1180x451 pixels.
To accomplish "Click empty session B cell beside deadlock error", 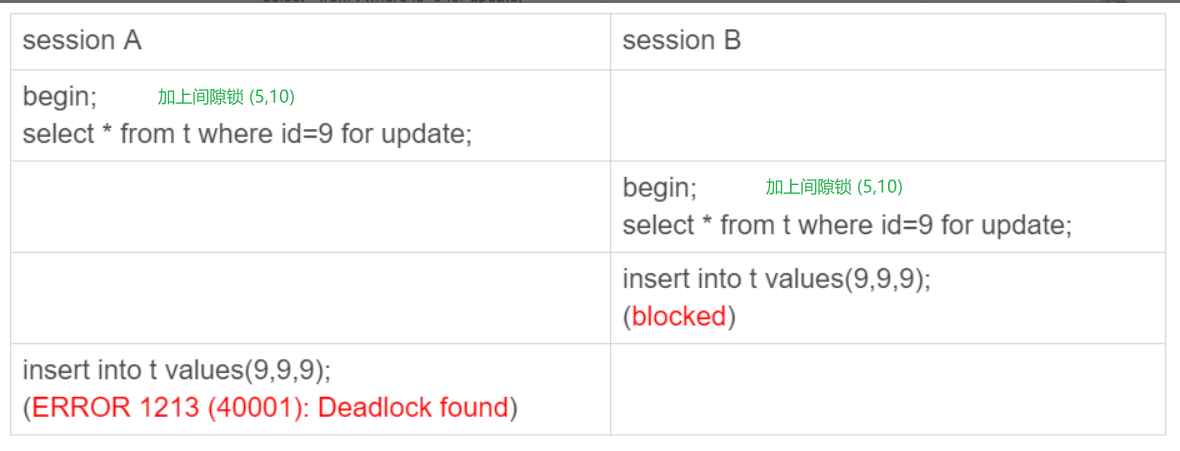I will (887, 389).
